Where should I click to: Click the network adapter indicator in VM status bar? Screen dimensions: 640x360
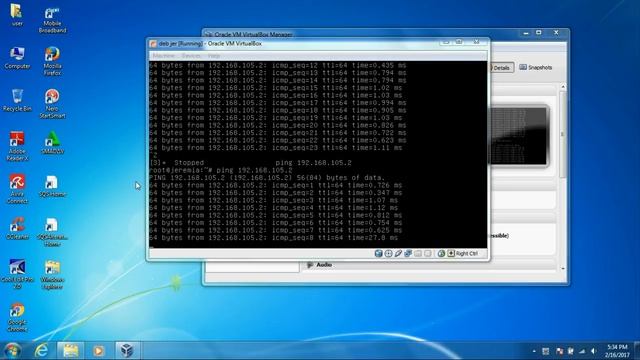click(x=408, y=253)
